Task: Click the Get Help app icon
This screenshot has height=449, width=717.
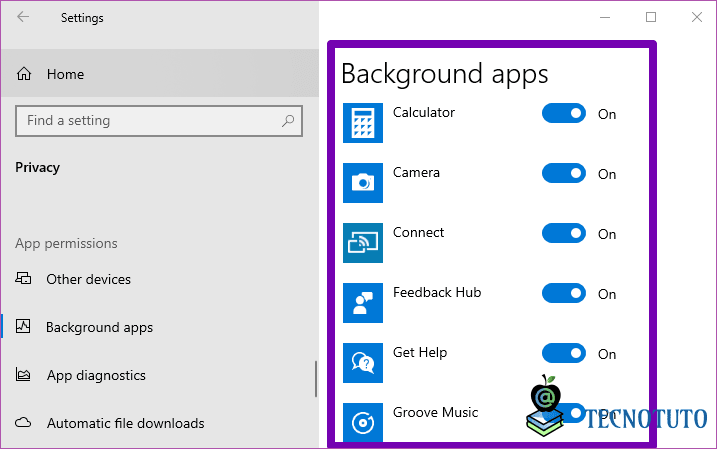Action: pos(363,363)
